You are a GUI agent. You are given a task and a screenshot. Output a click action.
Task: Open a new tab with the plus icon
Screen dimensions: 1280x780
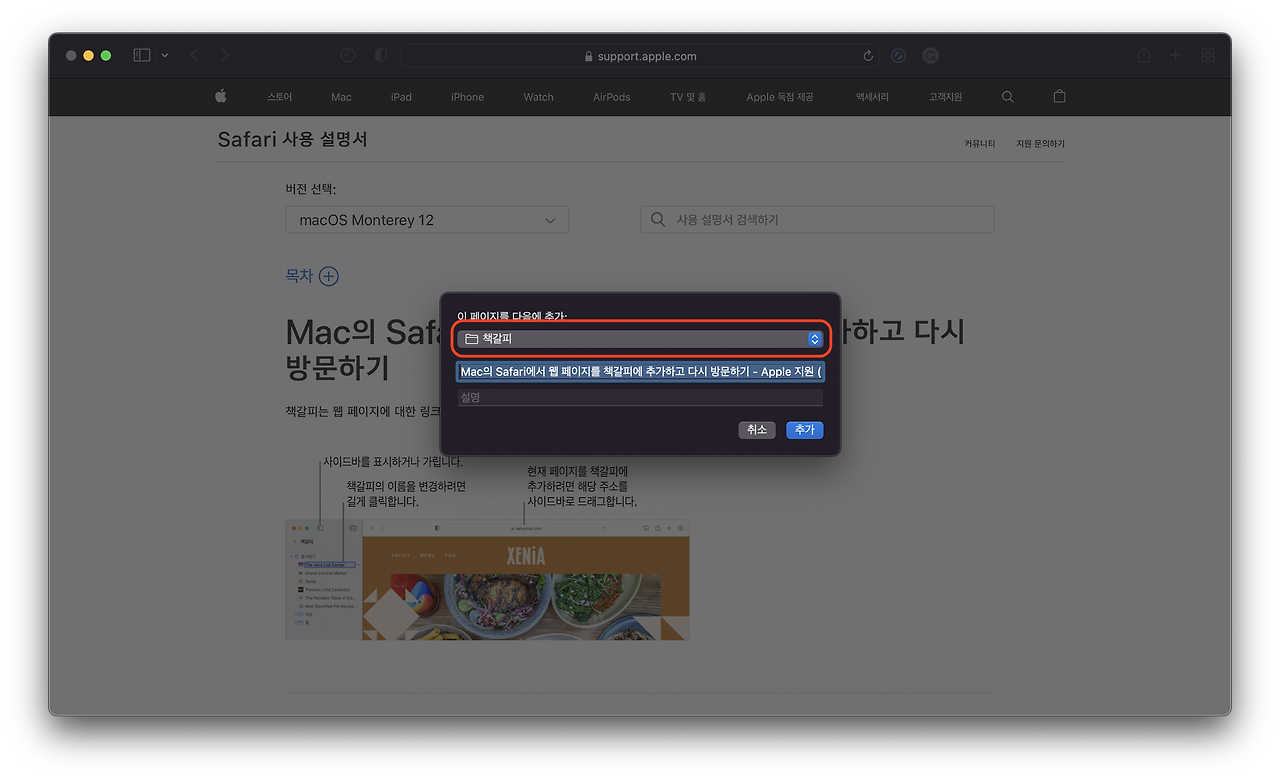pyautogui.click(x=1175, y=55)
